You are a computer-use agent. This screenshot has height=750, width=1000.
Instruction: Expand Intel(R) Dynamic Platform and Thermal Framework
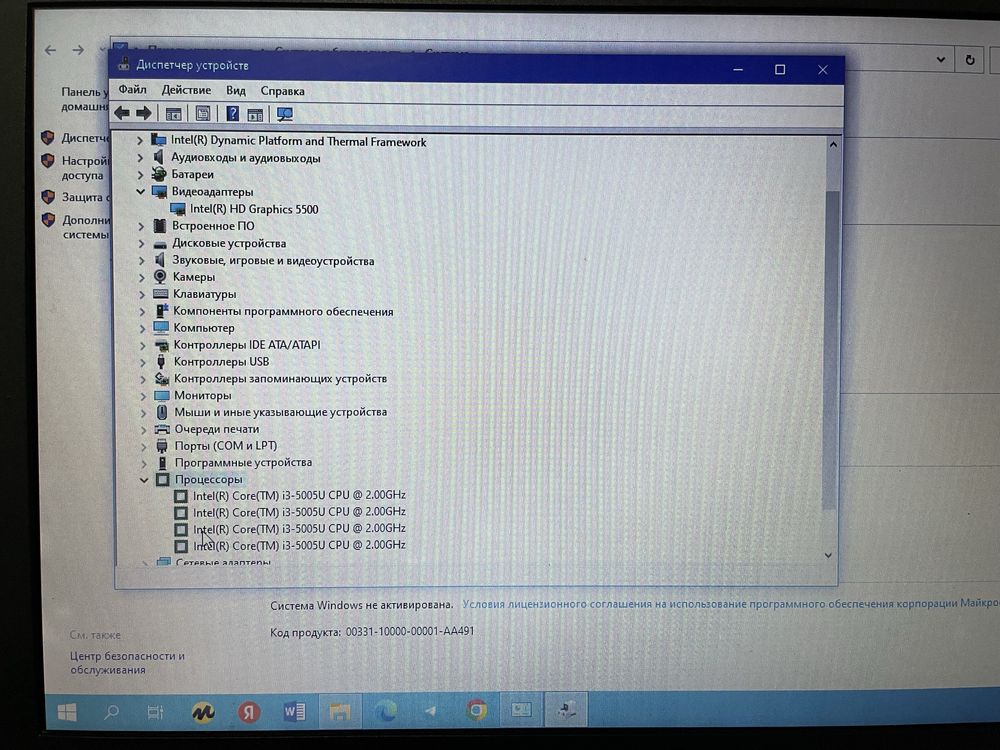pyautogui.click(x=140, y=140)
